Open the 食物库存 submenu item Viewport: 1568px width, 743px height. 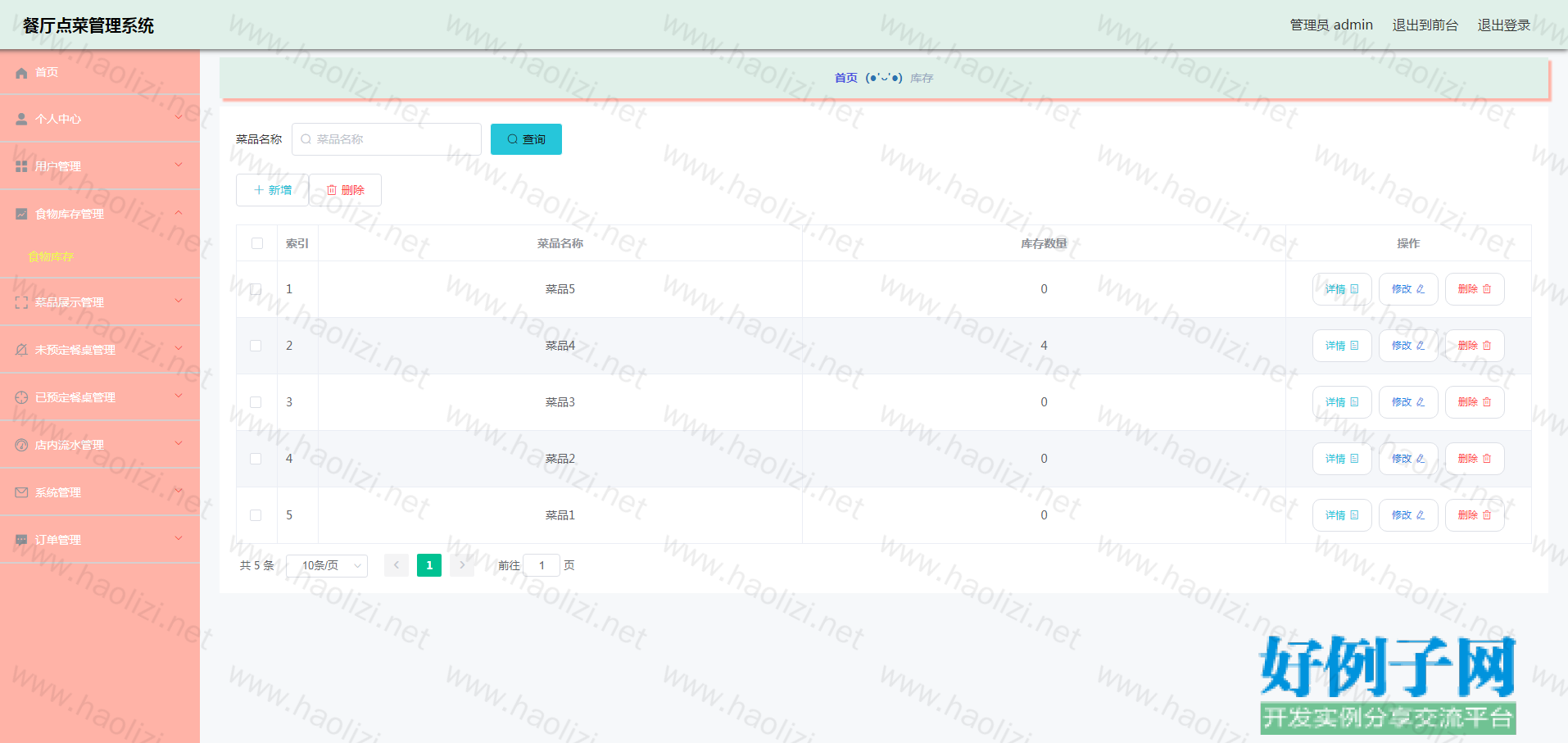[x=51, y=256]
